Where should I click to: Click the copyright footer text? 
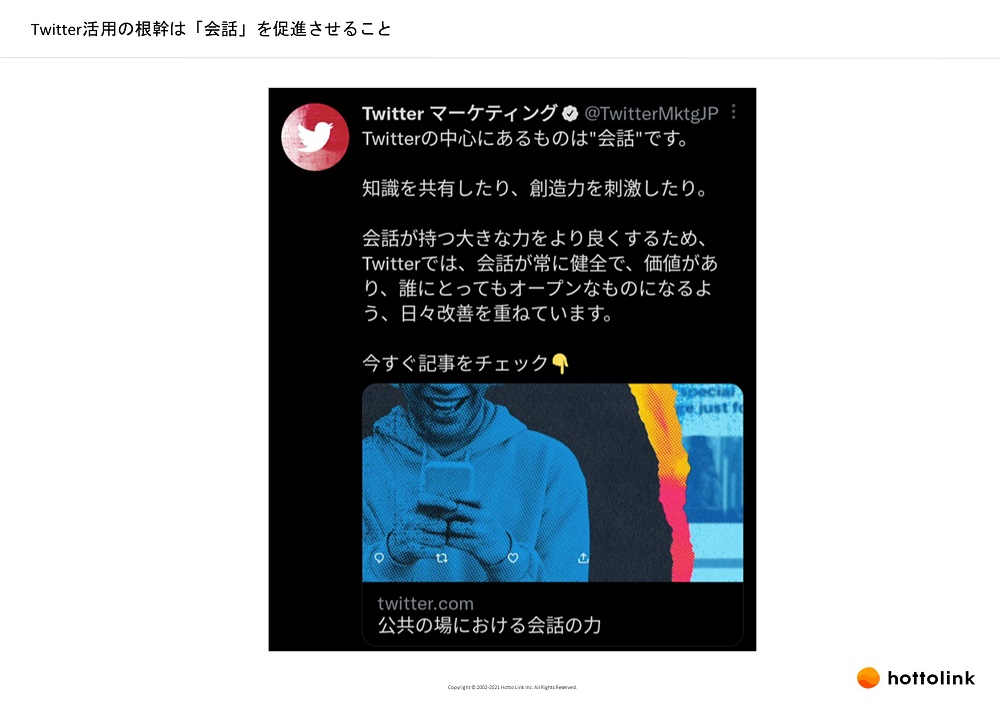(x=512, y=688)
